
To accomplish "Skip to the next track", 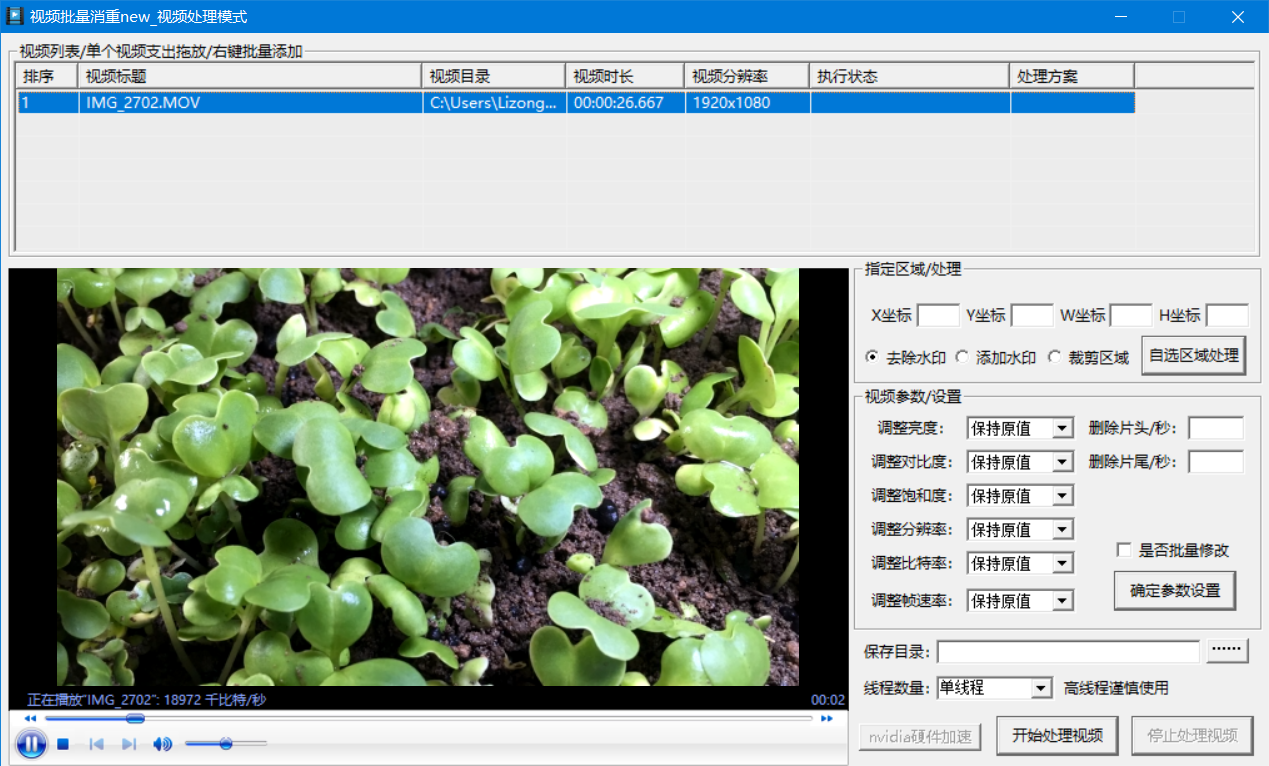I will point(129,744).
